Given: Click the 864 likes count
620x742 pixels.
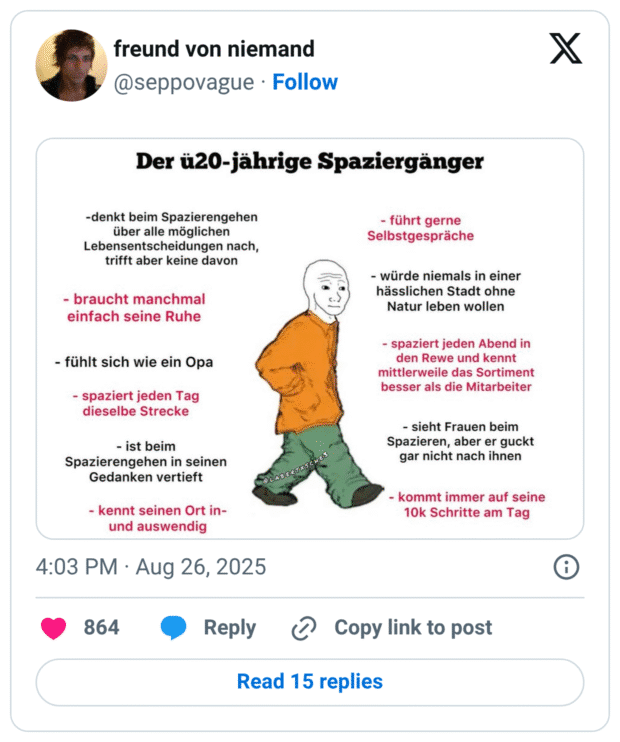Looking at the screenshot, I should (x=101, y=627).
